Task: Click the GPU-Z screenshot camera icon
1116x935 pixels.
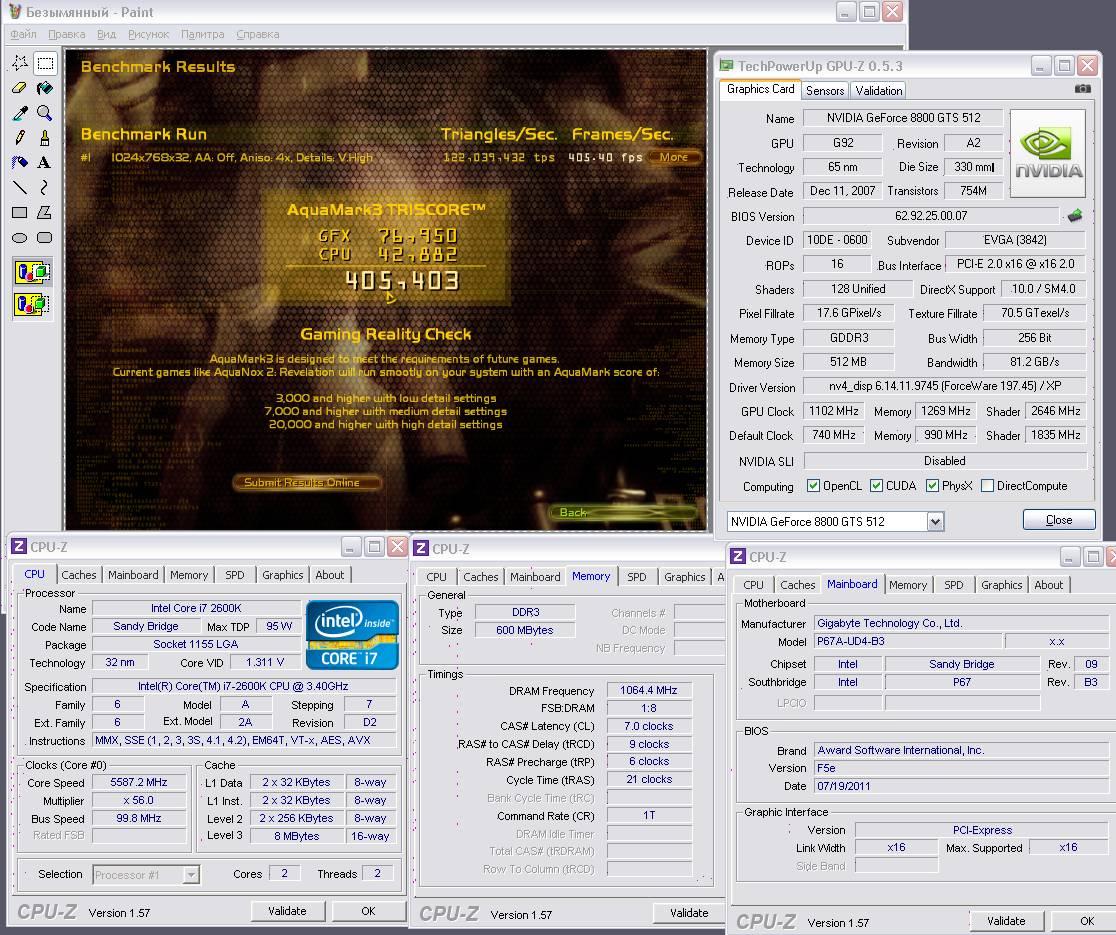Action: click(x=1082, y=89)
